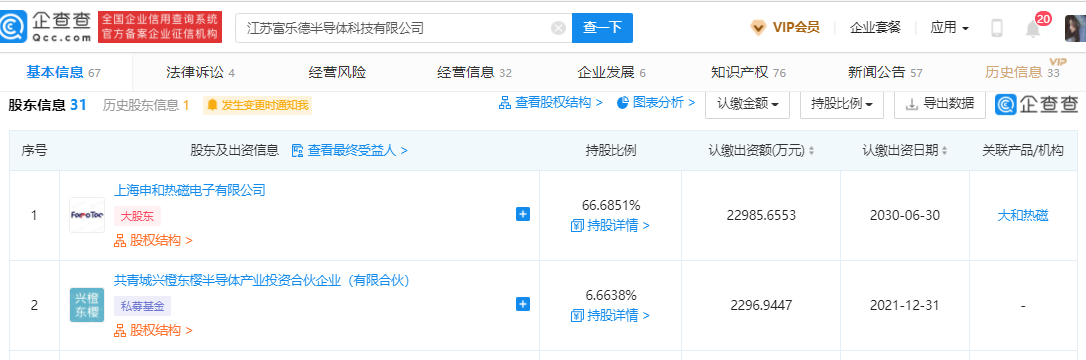Expand the plus icon for 上海申和热磁电子
The width and height of the screenshot is (1086, 360).
[x=523, y=215]
